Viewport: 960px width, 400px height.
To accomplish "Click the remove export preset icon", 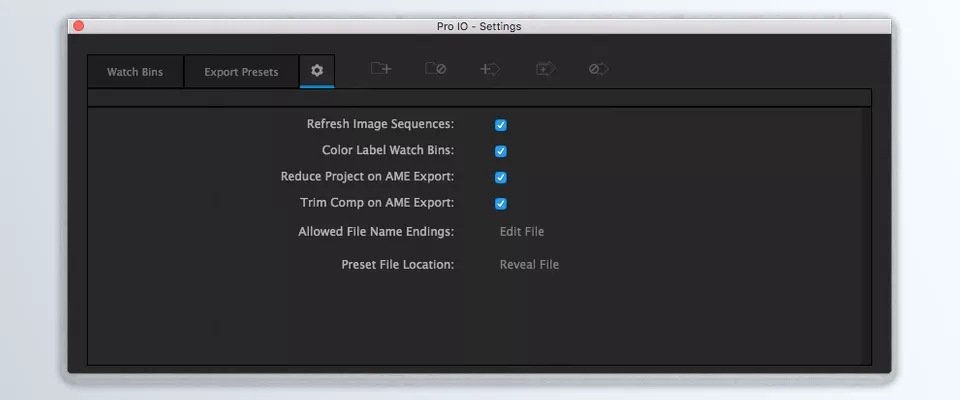I will pyautogui.click(x=598, y=69).
